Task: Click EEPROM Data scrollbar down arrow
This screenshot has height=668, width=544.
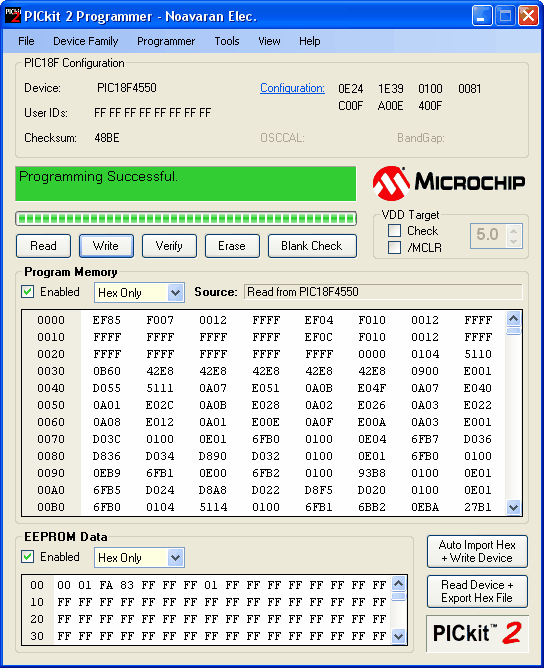Action: (398, 636)
